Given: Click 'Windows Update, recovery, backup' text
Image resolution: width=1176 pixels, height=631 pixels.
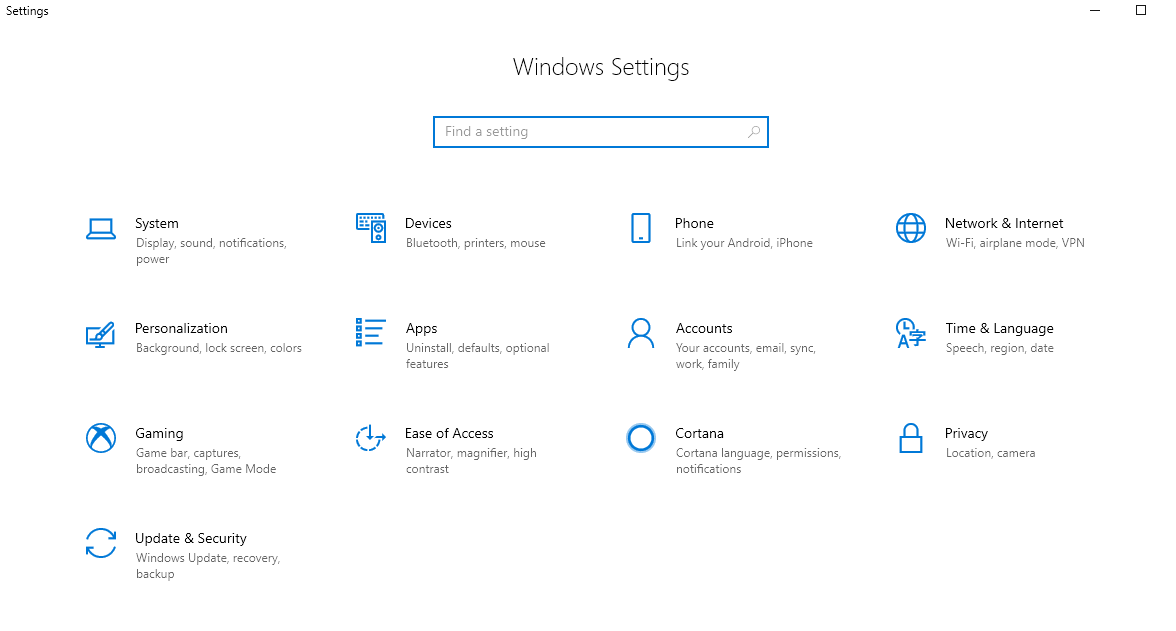Looking at the screenshot, I should coord(208,566).
